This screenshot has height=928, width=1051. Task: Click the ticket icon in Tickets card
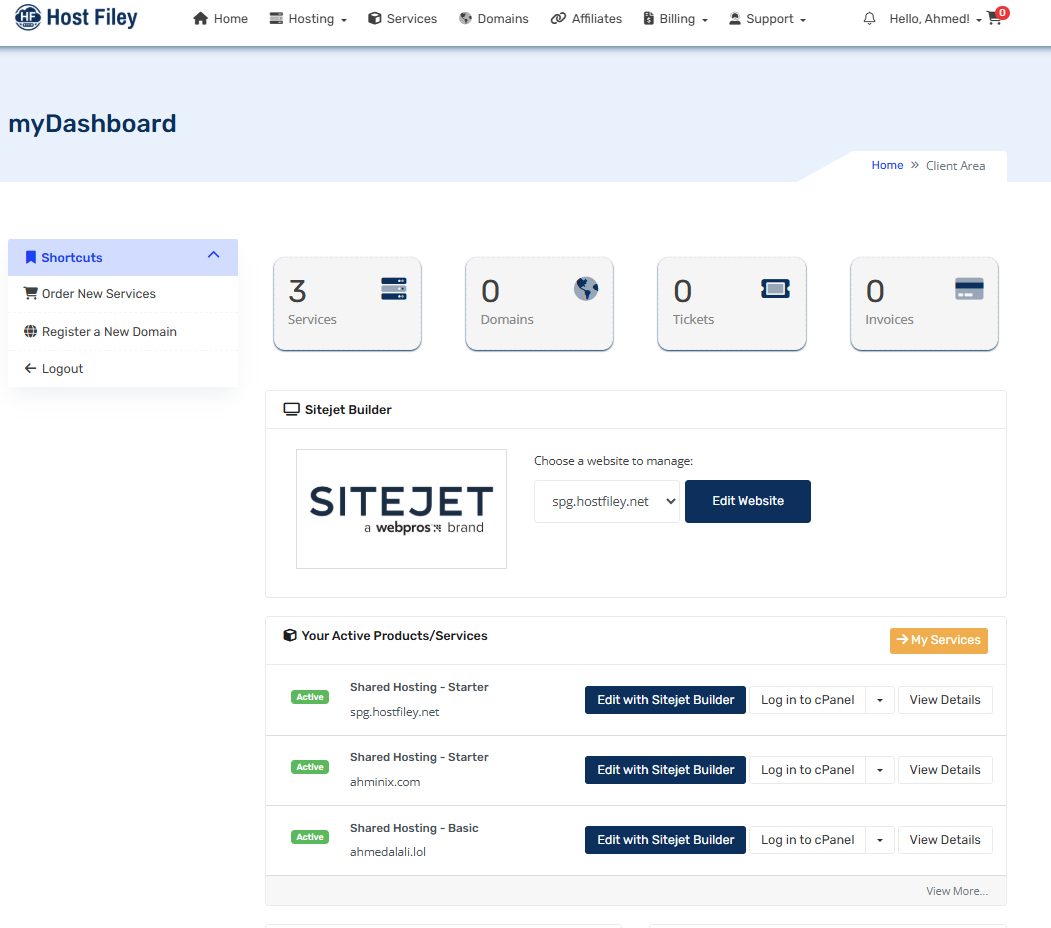776,289
